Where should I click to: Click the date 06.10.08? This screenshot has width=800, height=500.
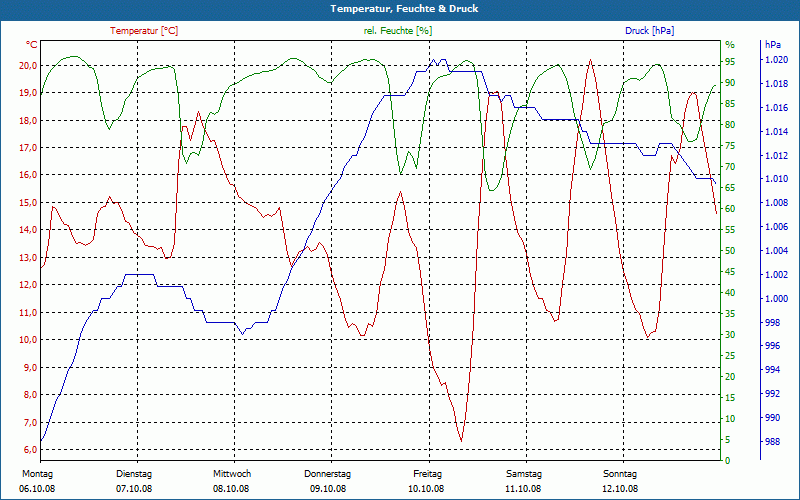tap(37, 489)
